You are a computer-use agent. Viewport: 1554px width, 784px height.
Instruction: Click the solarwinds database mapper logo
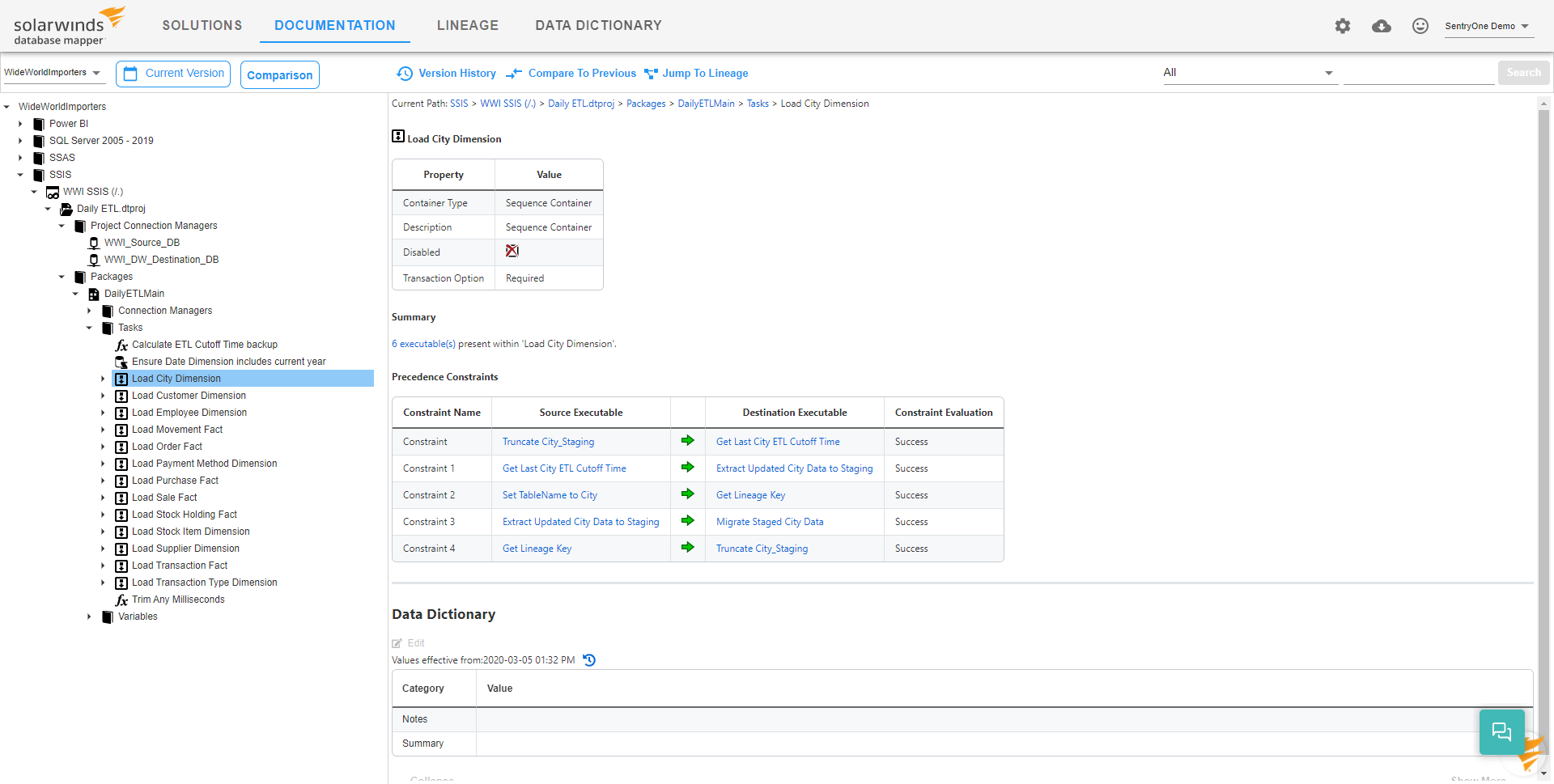(70, 27)
